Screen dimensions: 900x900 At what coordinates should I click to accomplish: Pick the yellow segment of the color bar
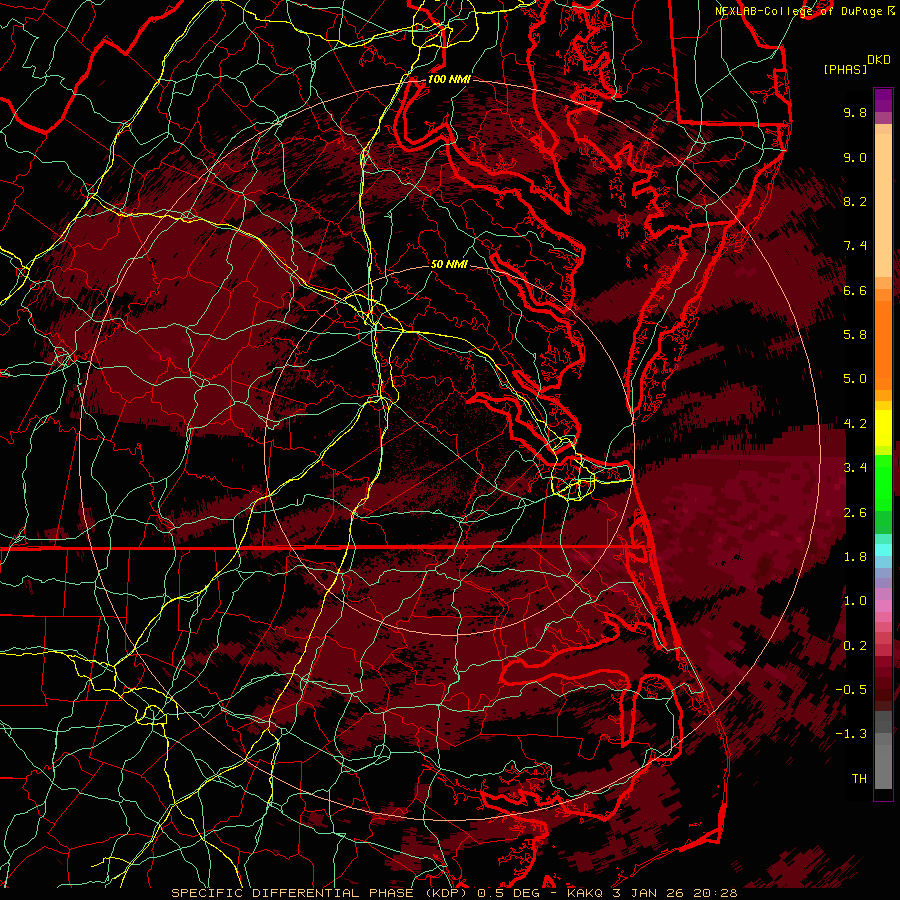pos(883,428)
